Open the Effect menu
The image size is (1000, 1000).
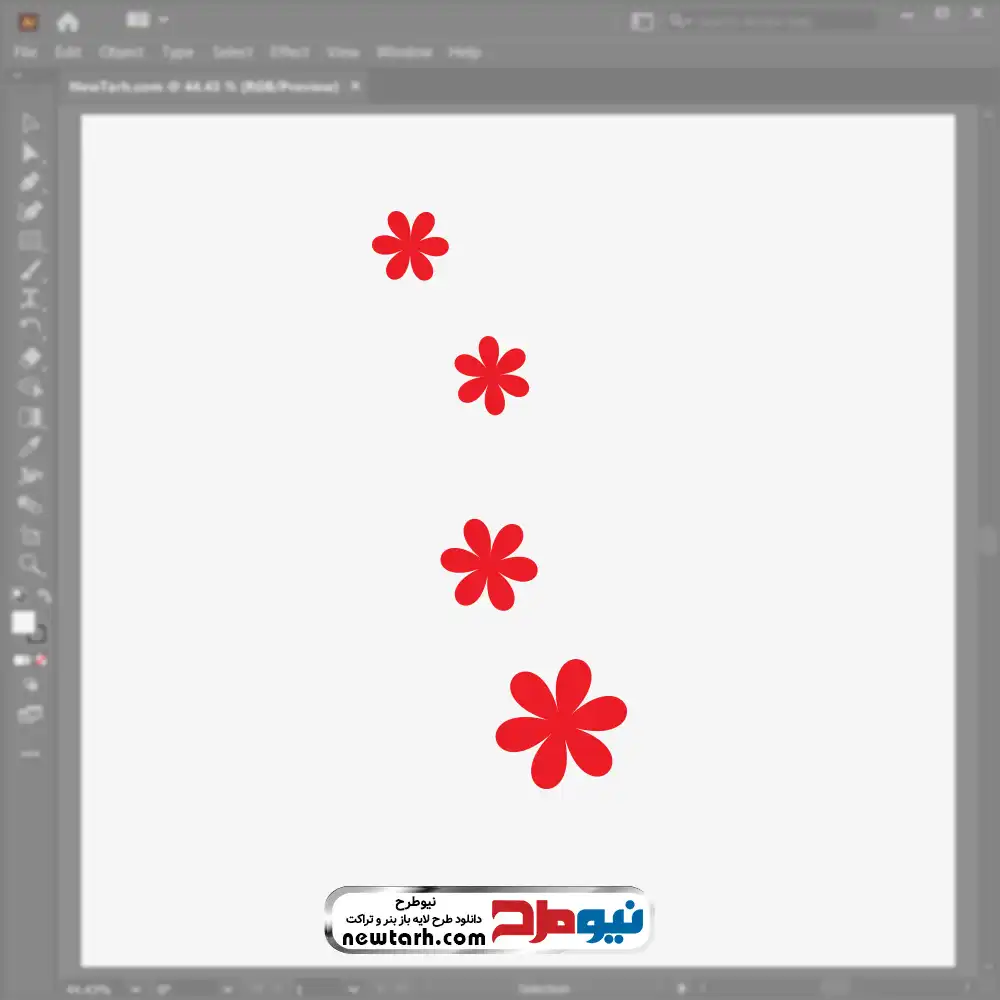coord(290,52)
